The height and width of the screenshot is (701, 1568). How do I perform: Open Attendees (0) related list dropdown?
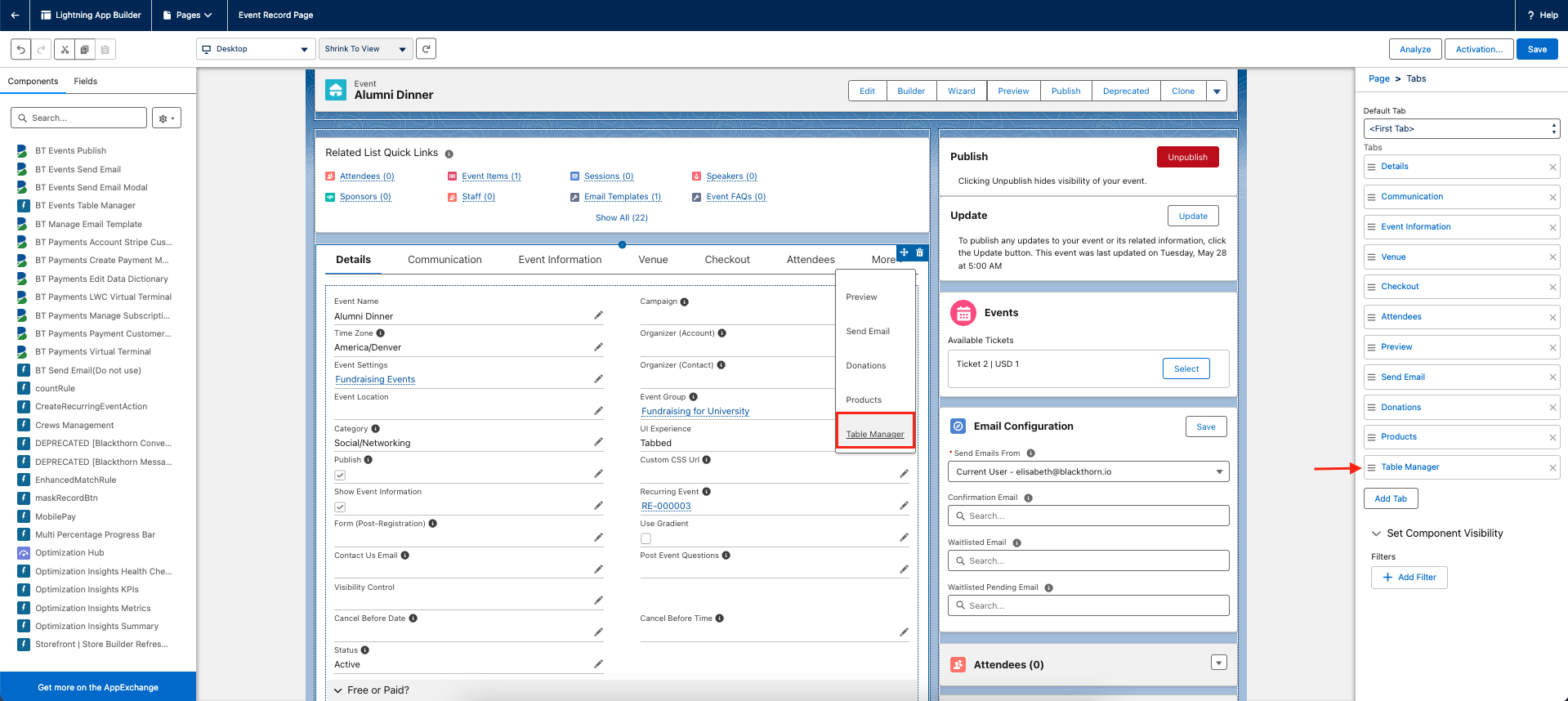click(x=1219, y=663)
